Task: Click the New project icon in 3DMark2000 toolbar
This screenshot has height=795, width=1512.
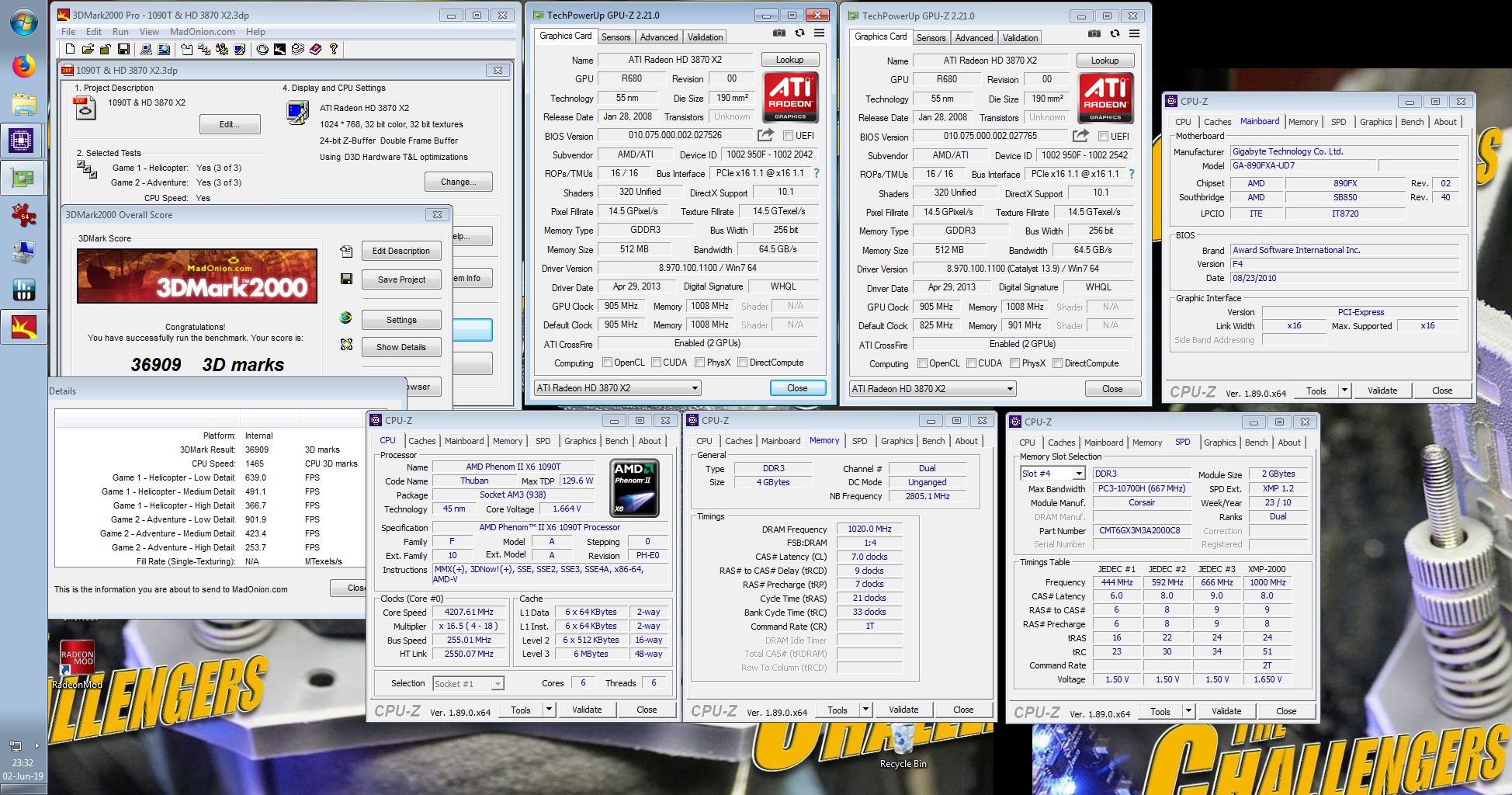Action: (71, 49)
